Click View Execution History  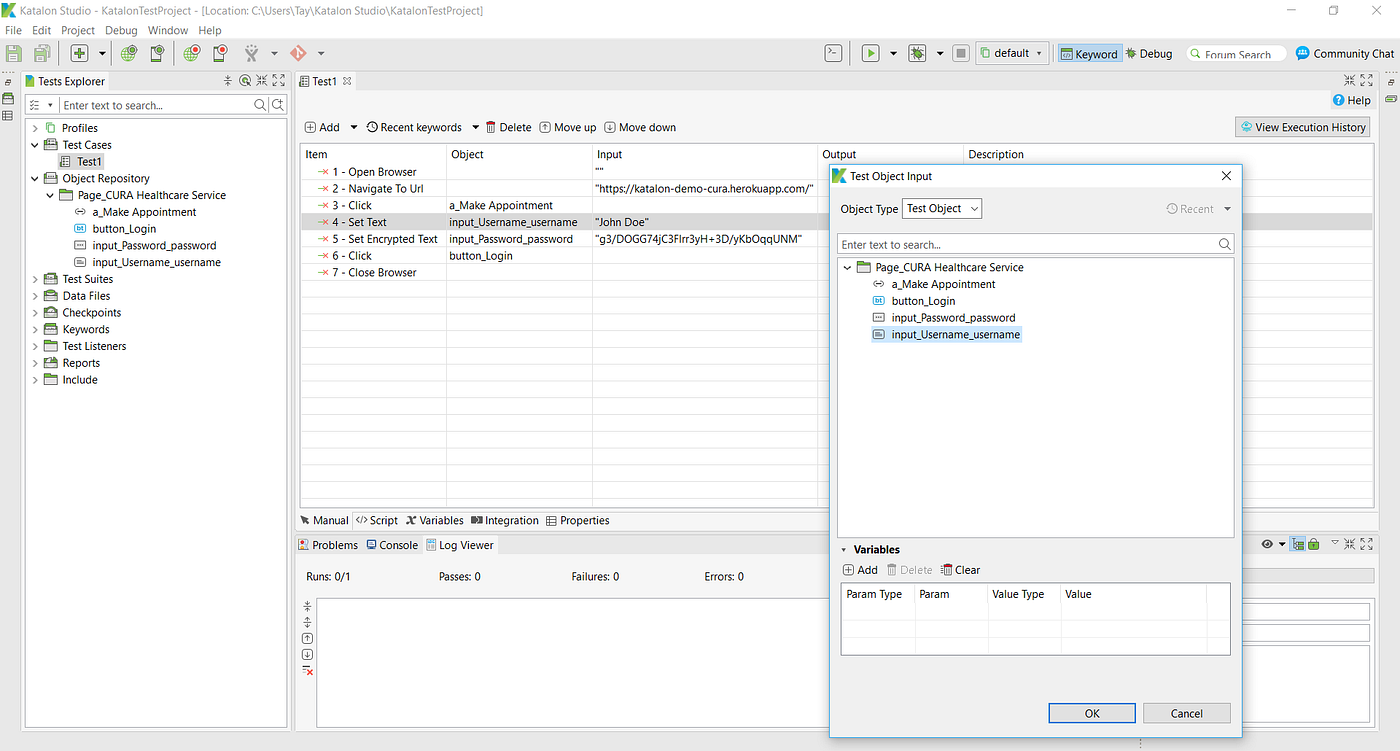click(x=1302, y=127)
